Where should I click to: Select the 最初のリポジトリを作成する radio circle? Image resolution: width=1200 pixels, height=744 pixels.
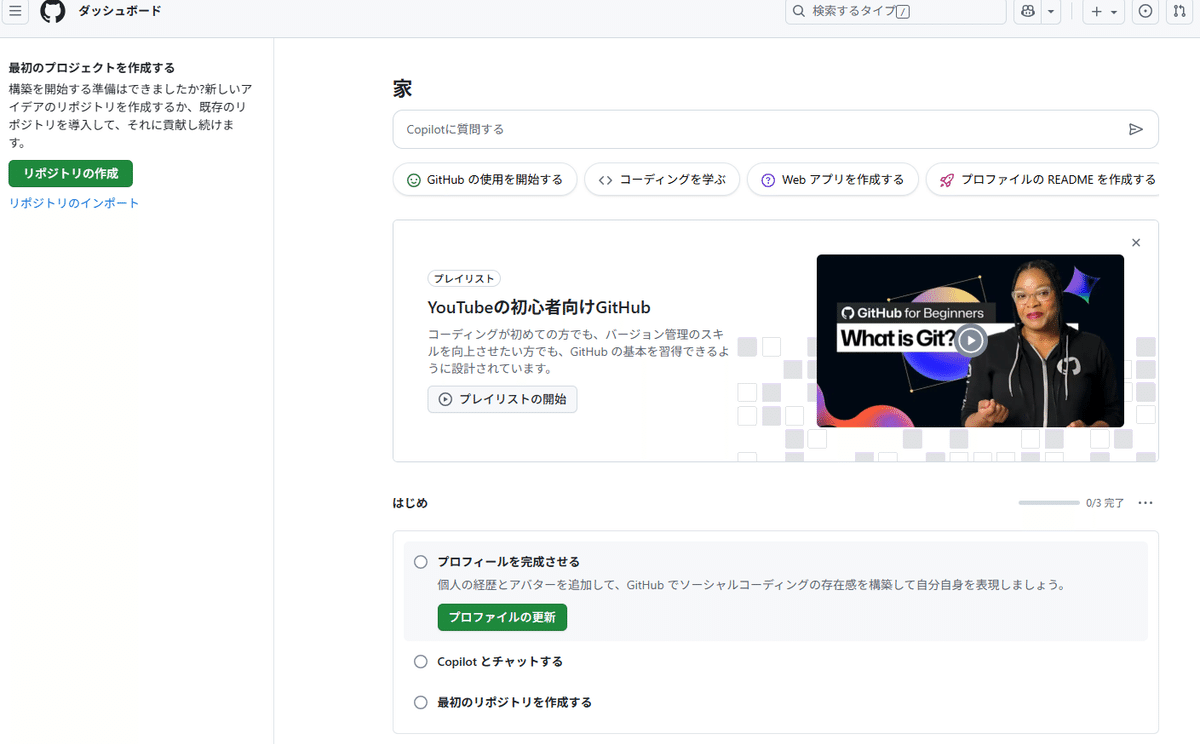[x=421, y=702]
